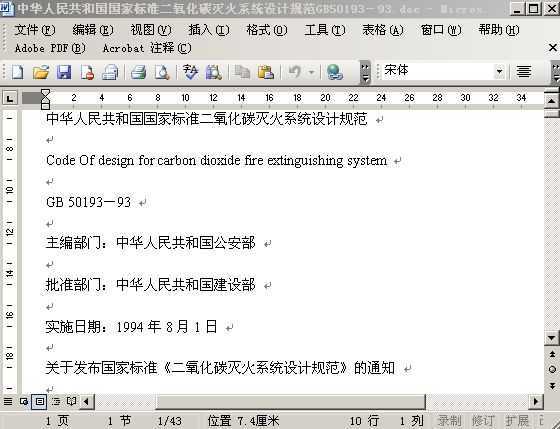Image resolution: width=560 pixels, height=429 pixels.
Task: Click the permission icon with the red stop sign
Action: tap(87, 72)
